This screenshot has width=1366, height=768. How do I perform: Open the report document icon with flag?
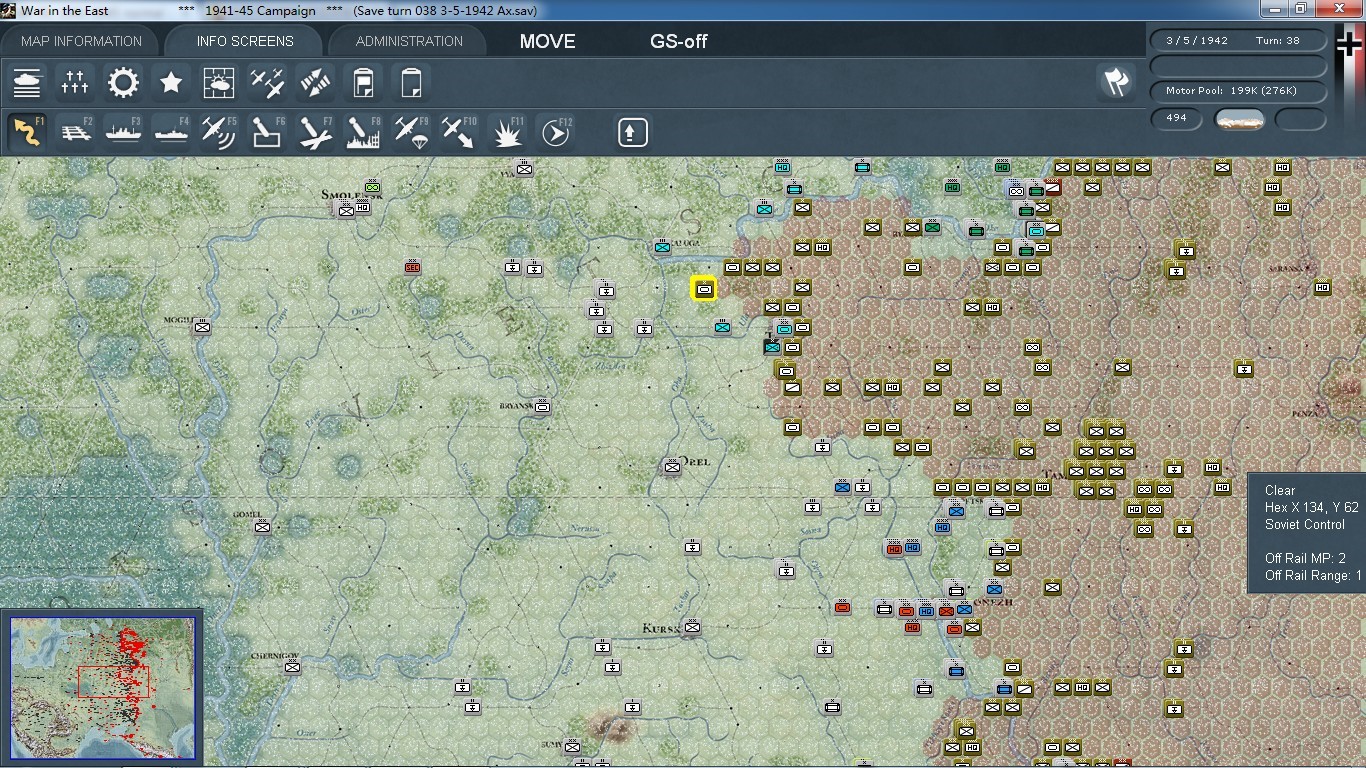pos(363,82)
